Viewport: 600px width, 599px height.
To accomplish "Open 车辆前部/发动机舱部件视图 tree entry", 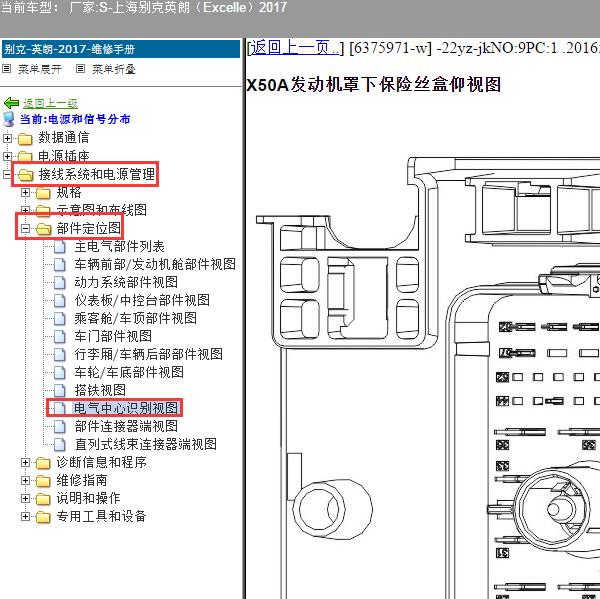I will (155, 264).
